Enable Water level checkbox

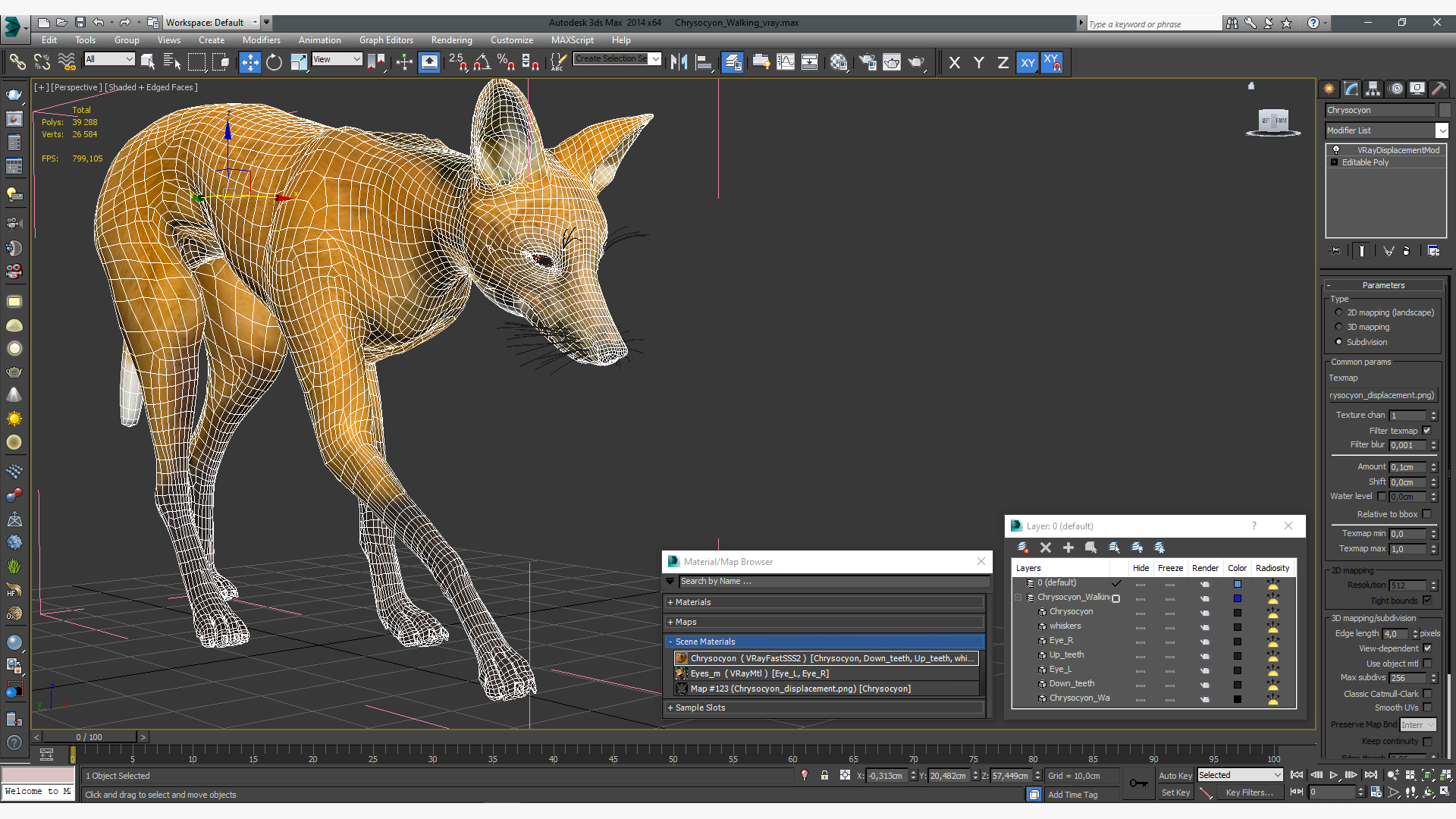point(1382,497)
